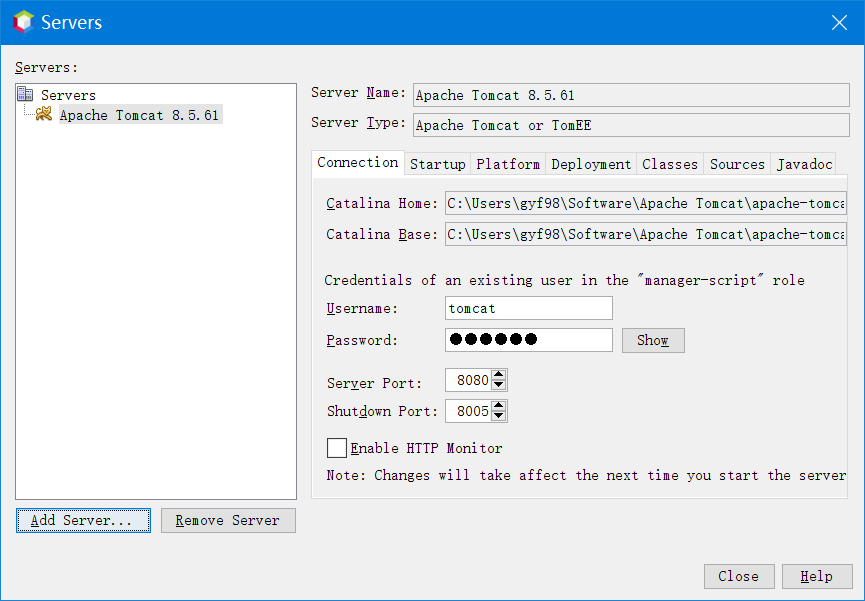The width and height of the screenshot is (865, 601).
Task: Click the Add Server... button
Action: coord(83,520)
